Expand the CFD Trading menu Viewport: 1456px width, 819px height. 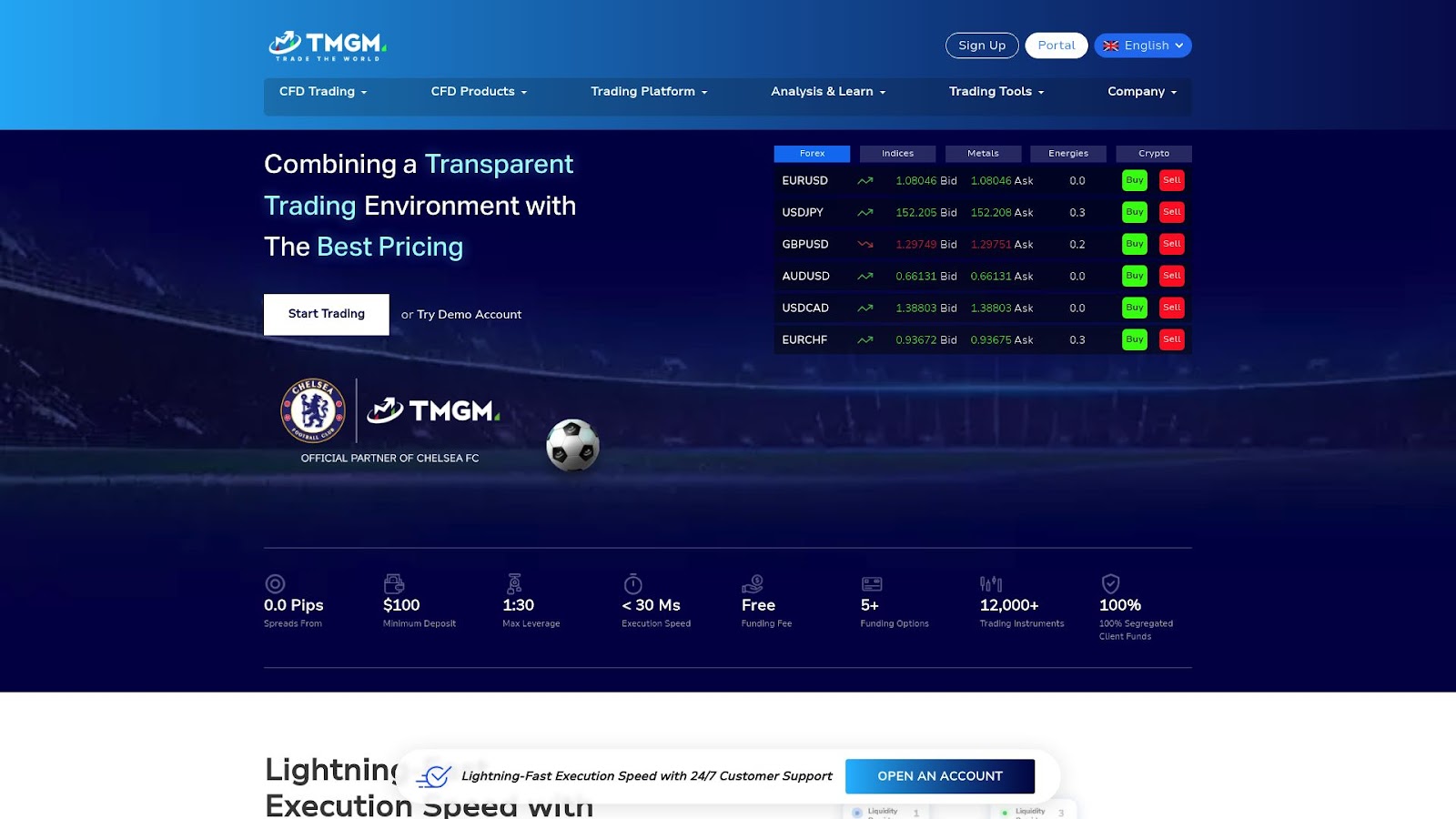(323, 92)
